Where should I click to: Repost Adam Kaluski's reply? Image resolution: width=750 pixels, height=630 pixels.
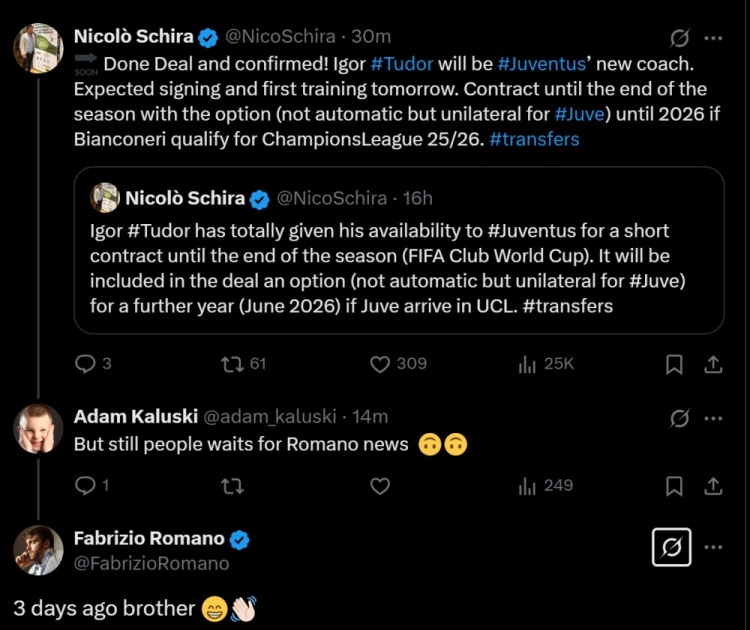pyautogui.click(x=232, y=486)
